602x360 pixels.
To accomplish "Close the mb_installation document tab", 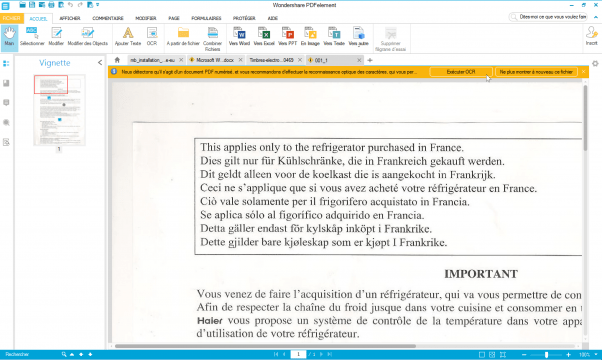I will coord(181,60).
